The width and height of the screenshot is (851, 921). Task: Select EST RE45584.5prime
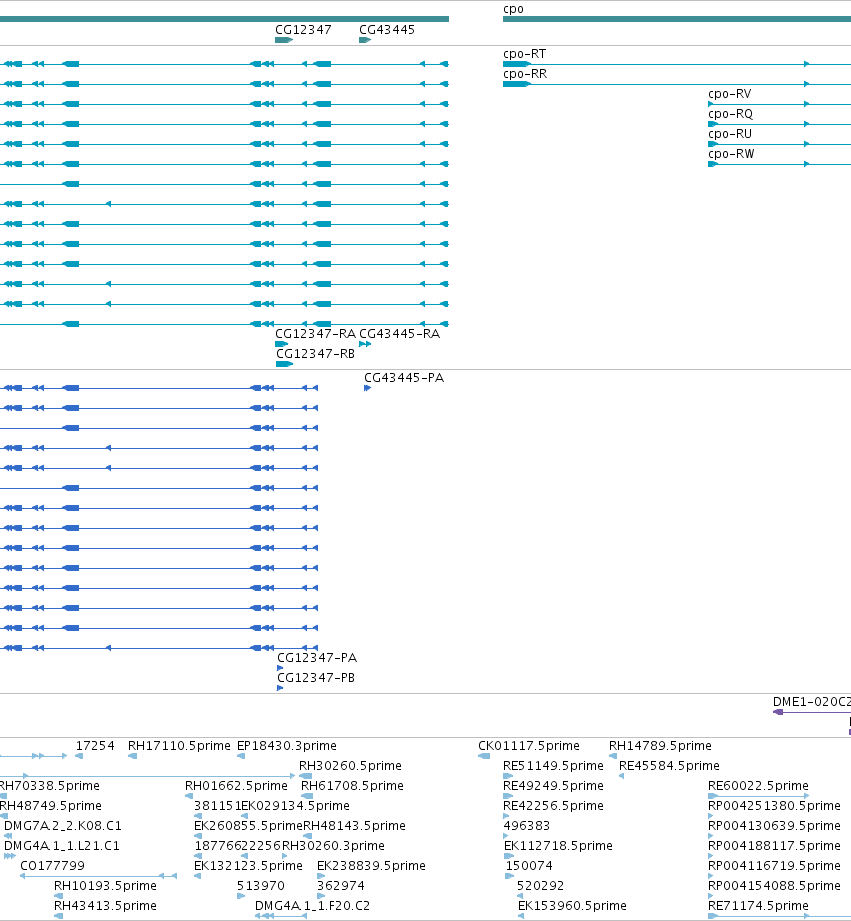pos(670,766)
